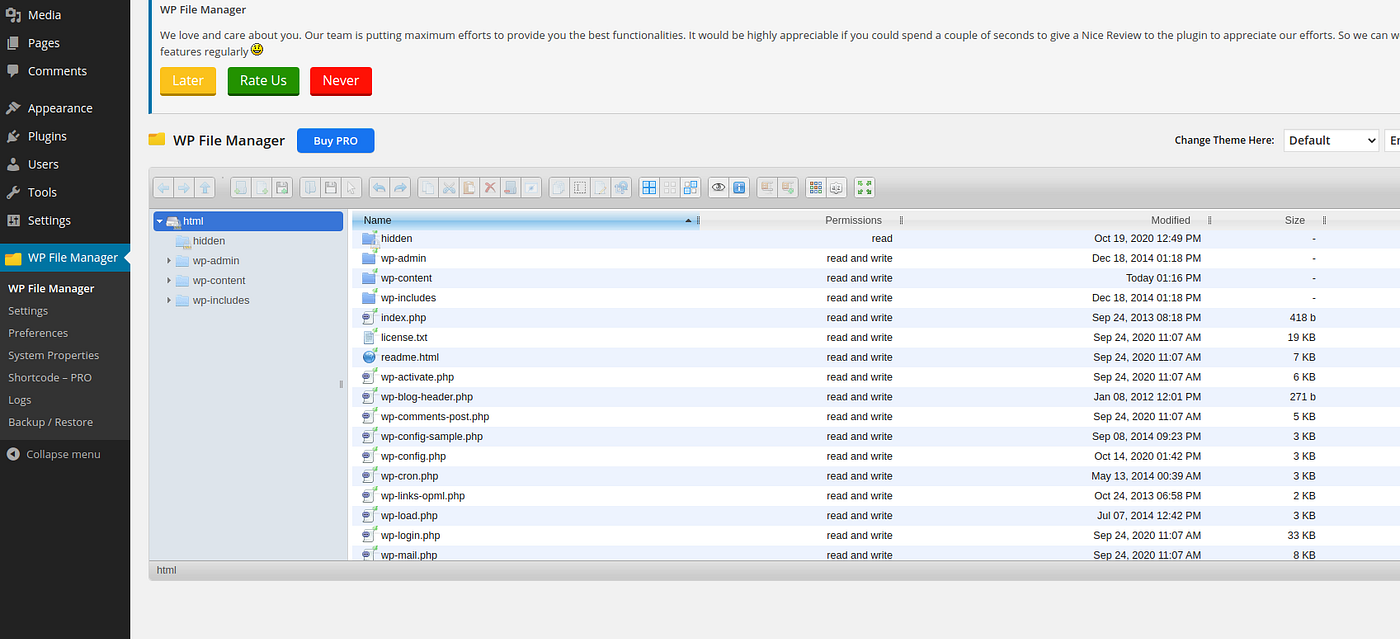This screenshot has height=639, width=1400.
Task: Expand the wp-includes tree folder arrow
Action: click(x=169, y=300)
